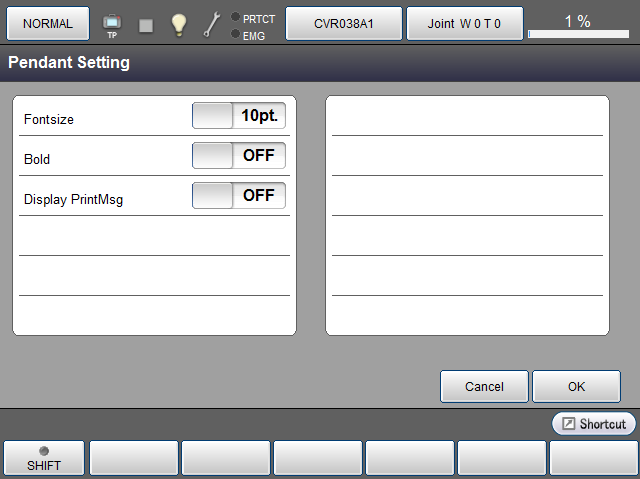The width and height of the screenshot is (640, 479).
Task: Click the PRTCT indicator light
Action: coord(234,17)
